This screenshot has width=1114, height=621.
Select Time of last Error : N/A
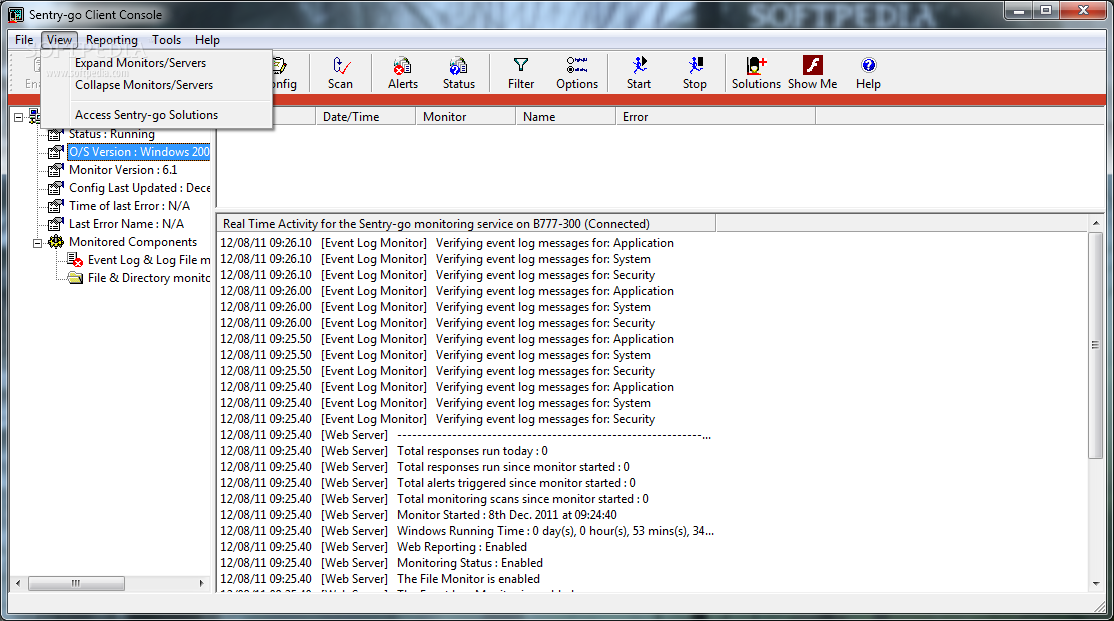129,206
